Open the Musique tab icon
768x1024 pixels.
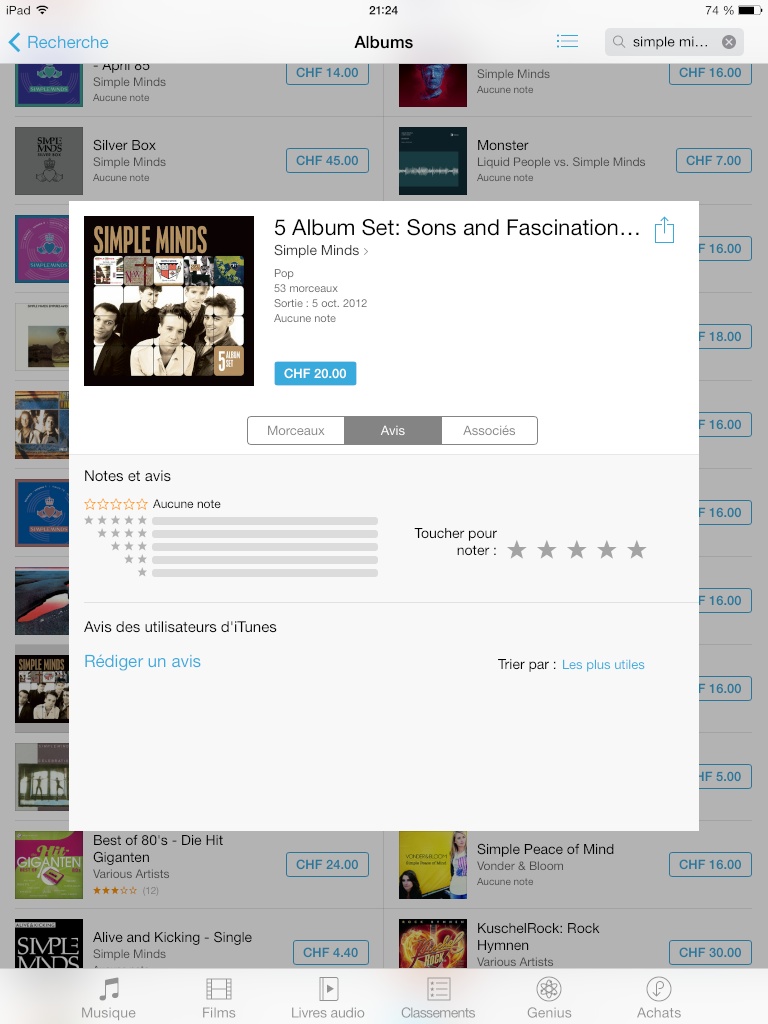(109, 989)
